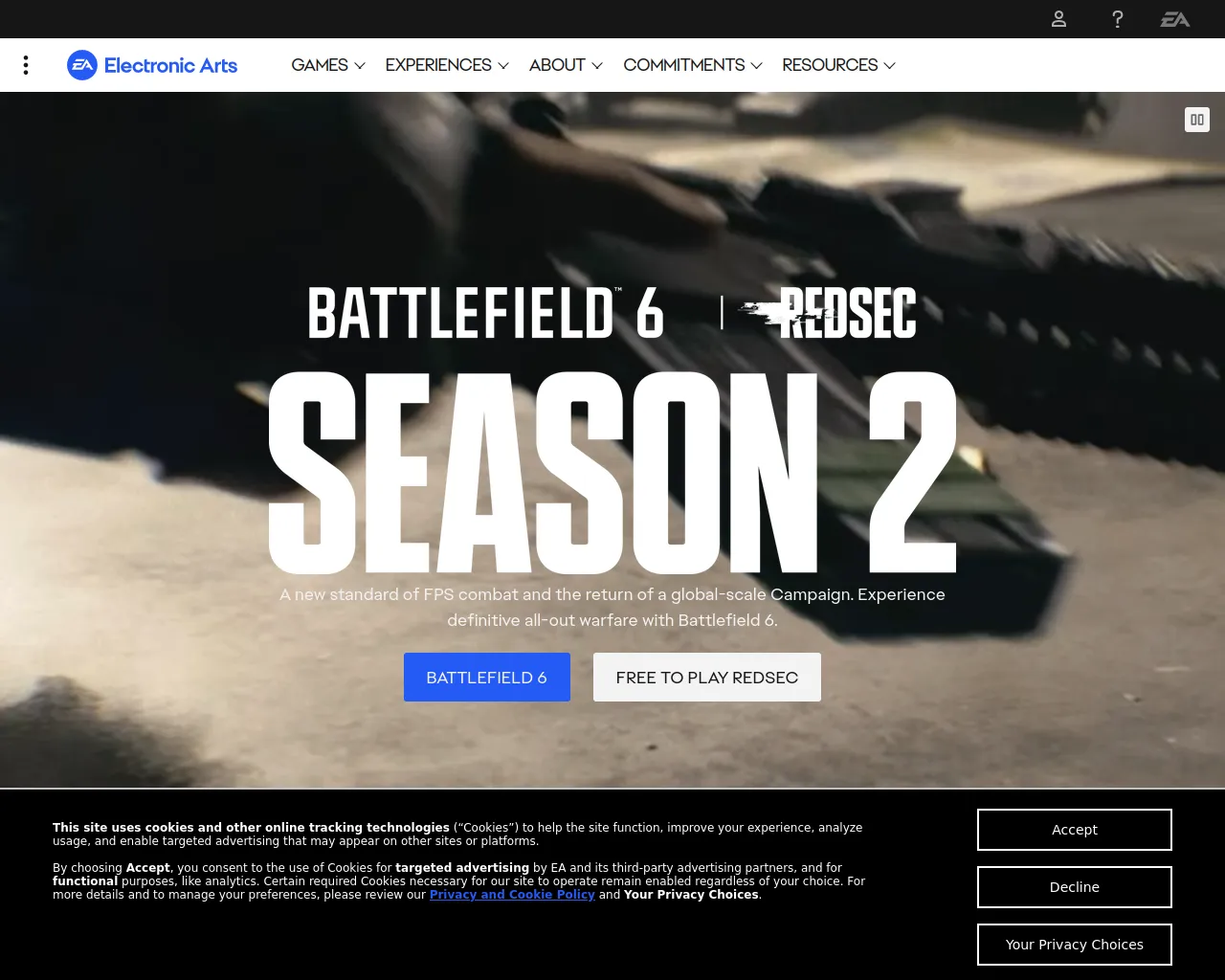Image resolution: width=1225 pixels, height=980 pixels.
Task: Click Free to Play Redsec button
Action: click(x=707, y=678)
